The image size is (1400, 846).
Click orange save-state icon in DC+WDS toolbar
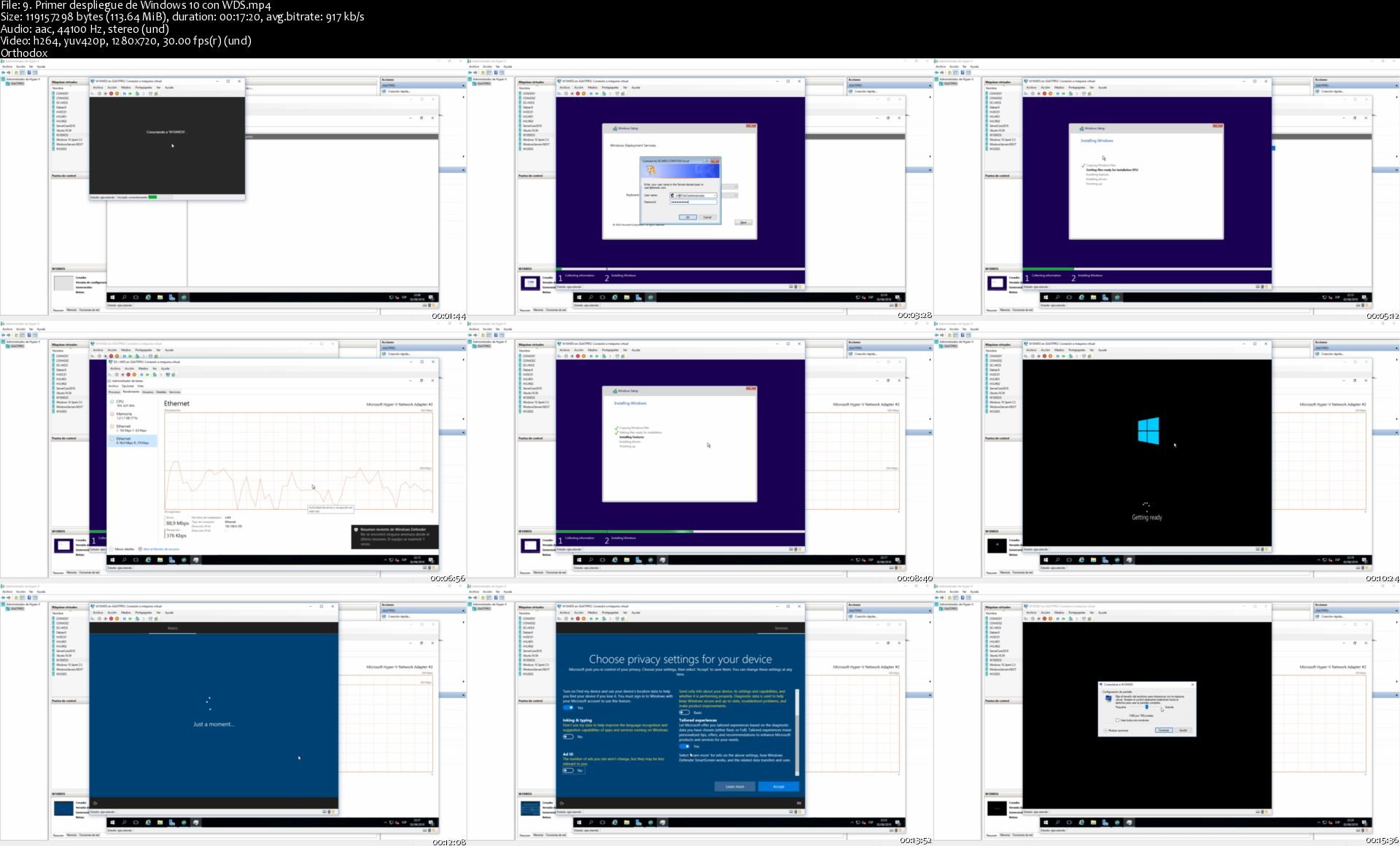[134, 375]
